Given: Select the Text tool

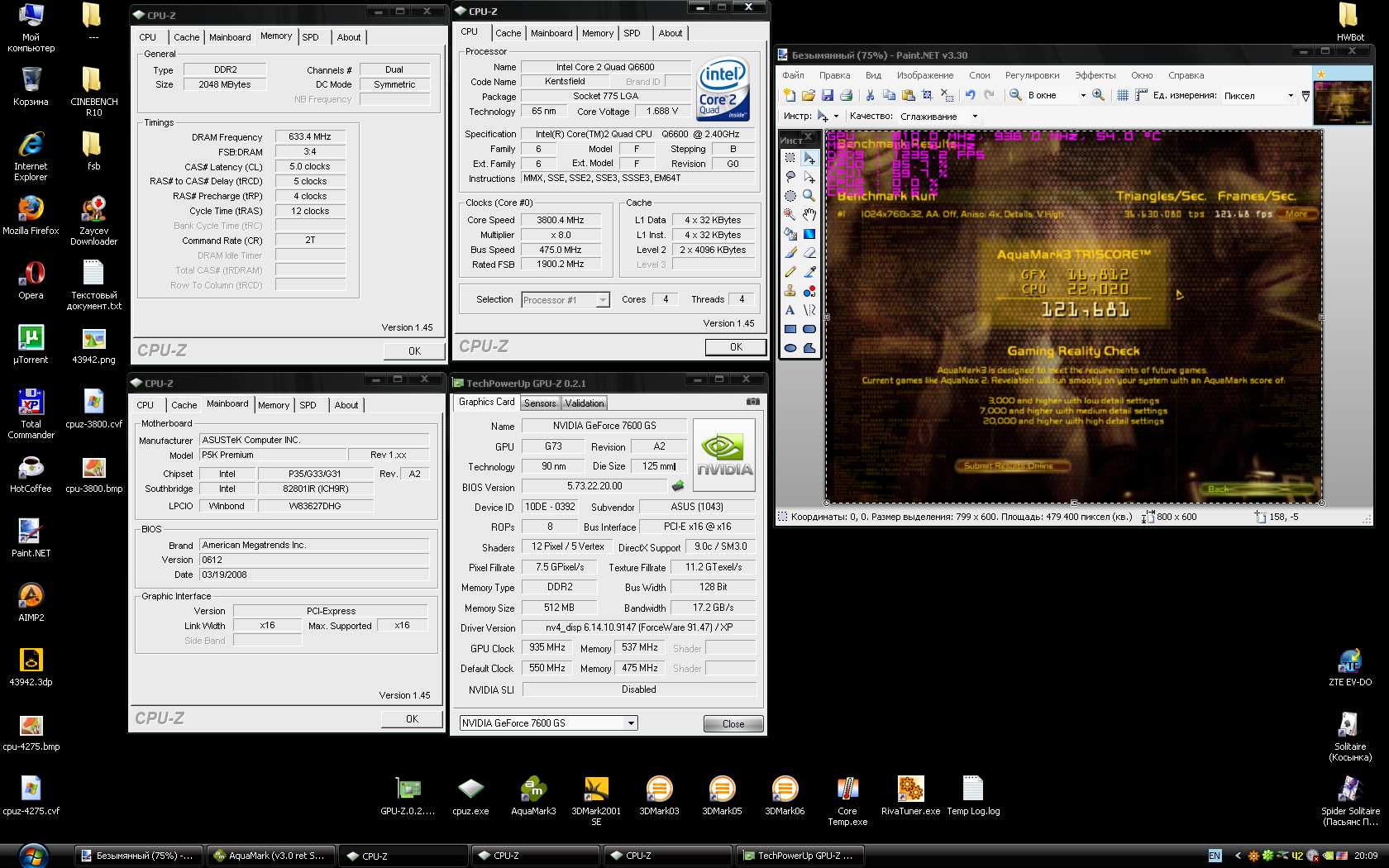Looking at the screenshot, I should pos(790,310).
